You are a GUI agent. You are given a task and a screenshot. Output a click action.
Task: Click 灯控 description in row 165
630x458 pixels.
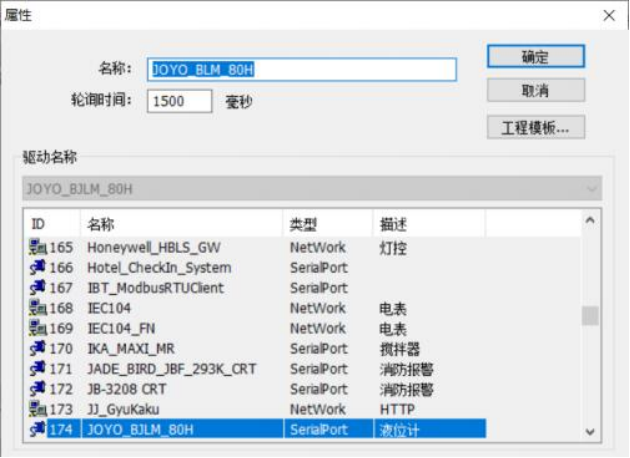click(x=393, y=248)
